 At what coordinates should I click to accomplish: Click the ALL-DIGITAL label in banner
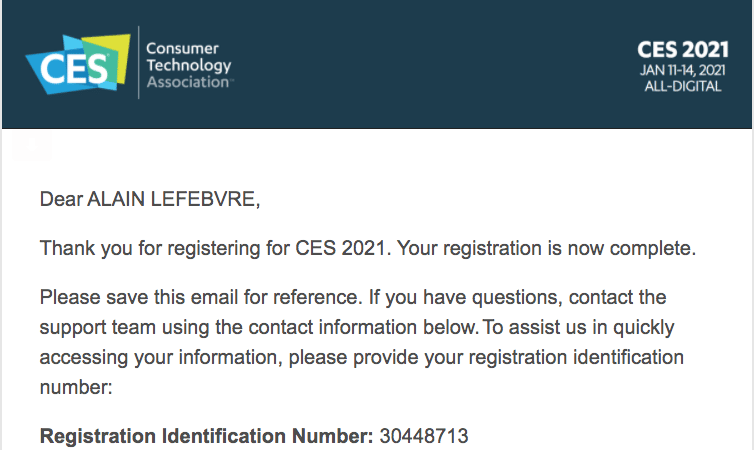682,87
